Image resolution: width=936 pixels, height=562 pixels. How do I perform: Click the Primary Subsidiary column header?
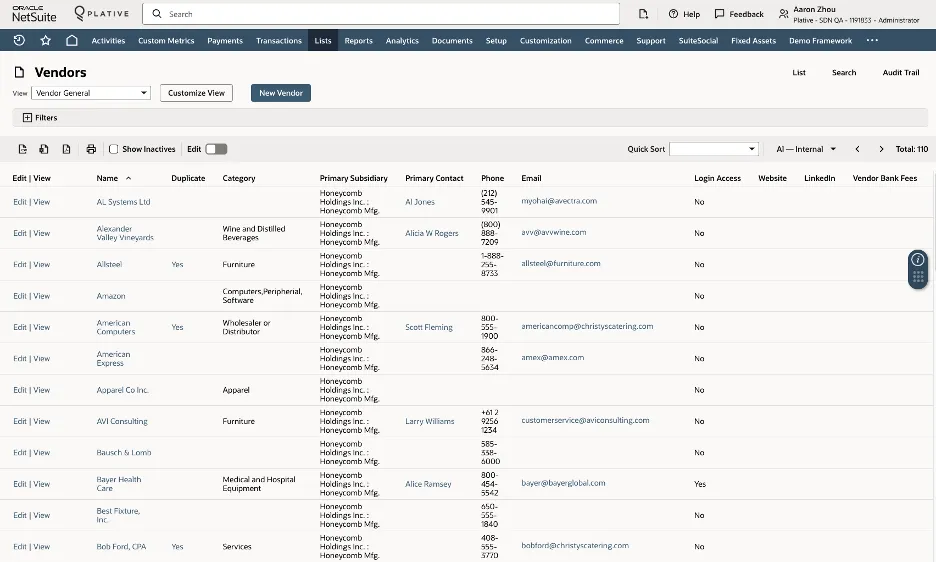pyautogui.click(x=353, y=178)
